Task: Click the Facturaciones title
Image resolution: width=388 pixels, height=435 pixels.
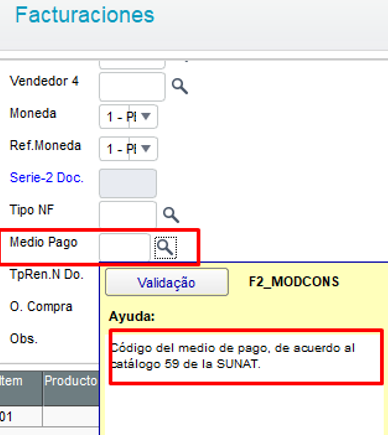Action: [x=85, y=15]
